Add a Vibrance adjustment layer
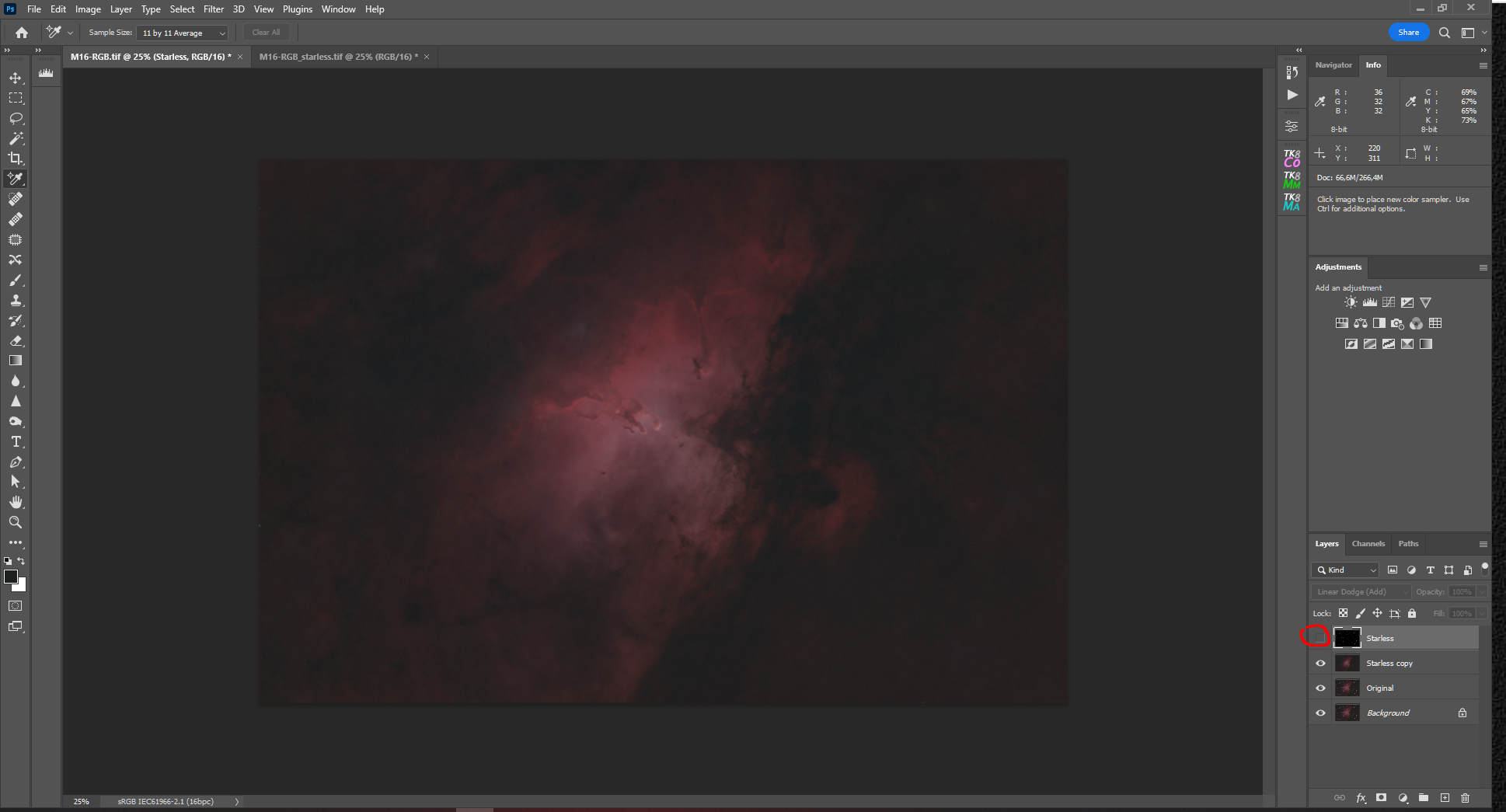The width and height of the screenshot is (1506, 812). 1425,302
